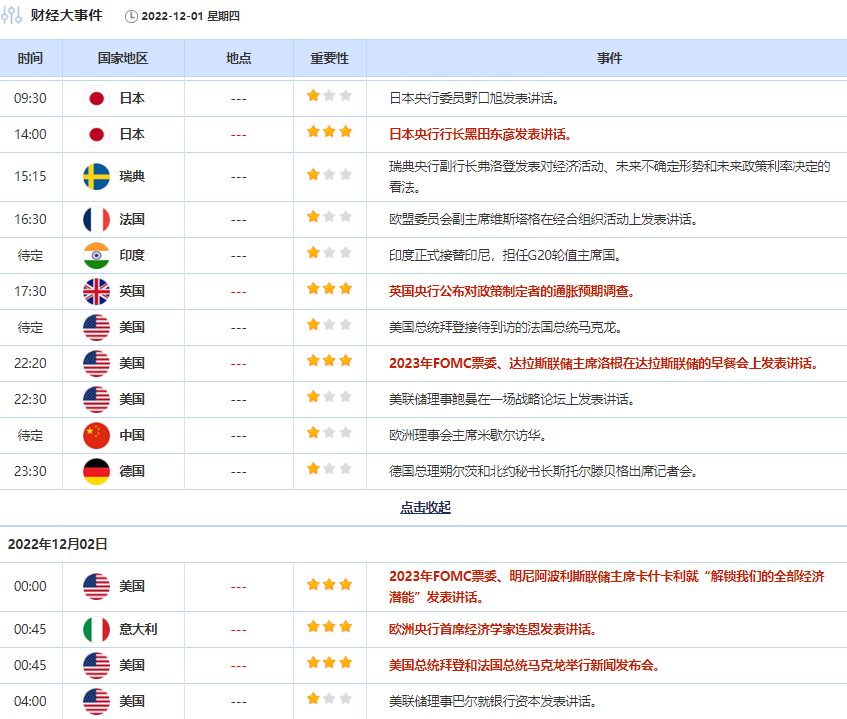
Task: Click the France flag icon
Action: coord(96,219)
